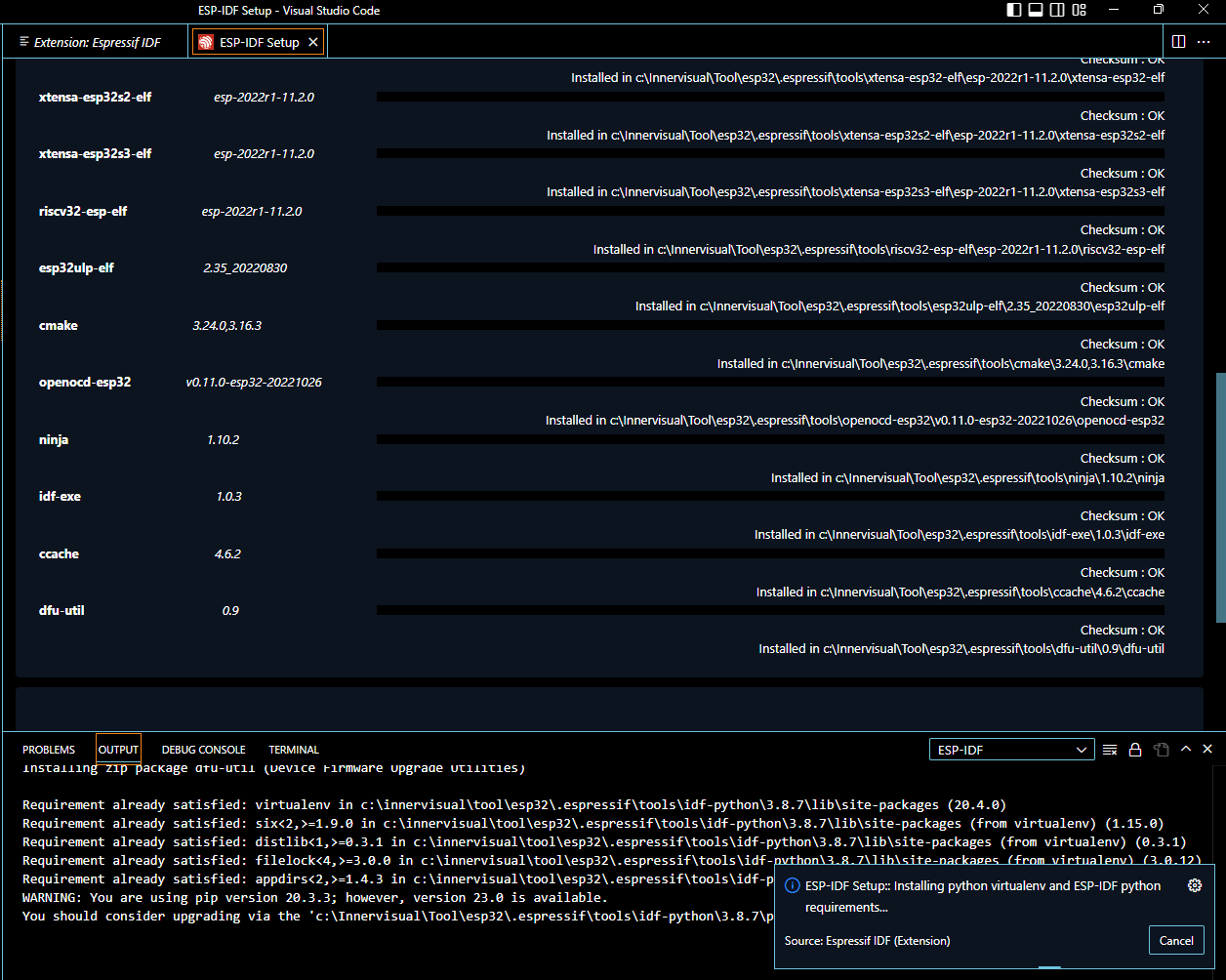Close the bottom panel with X
This screenshot has height=980, width=1226.
1207,749
